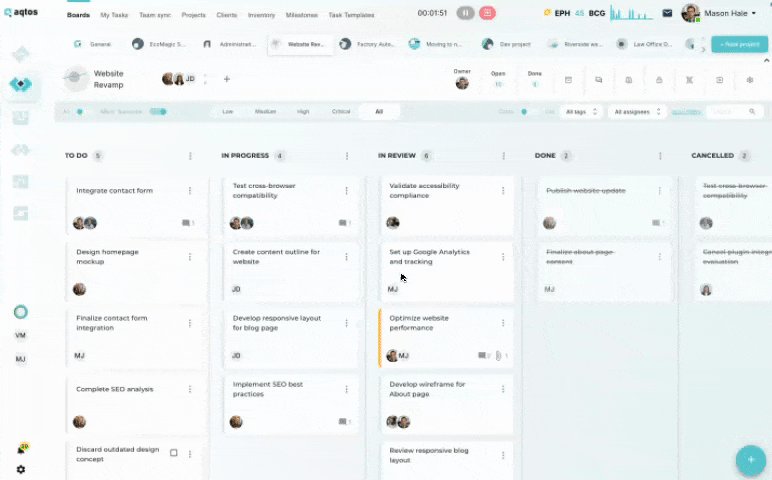
Task: Open the Clients menu item
Action: click(226, 15)
